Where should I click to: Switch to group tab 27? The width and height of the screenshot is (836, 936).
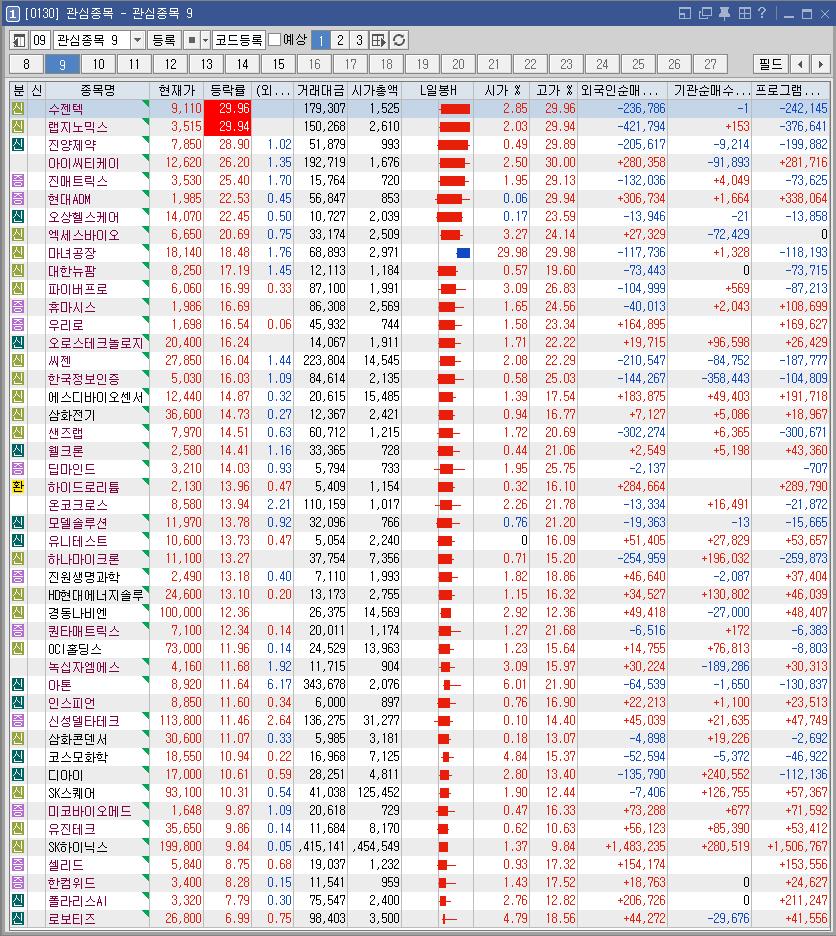(710, 64)
